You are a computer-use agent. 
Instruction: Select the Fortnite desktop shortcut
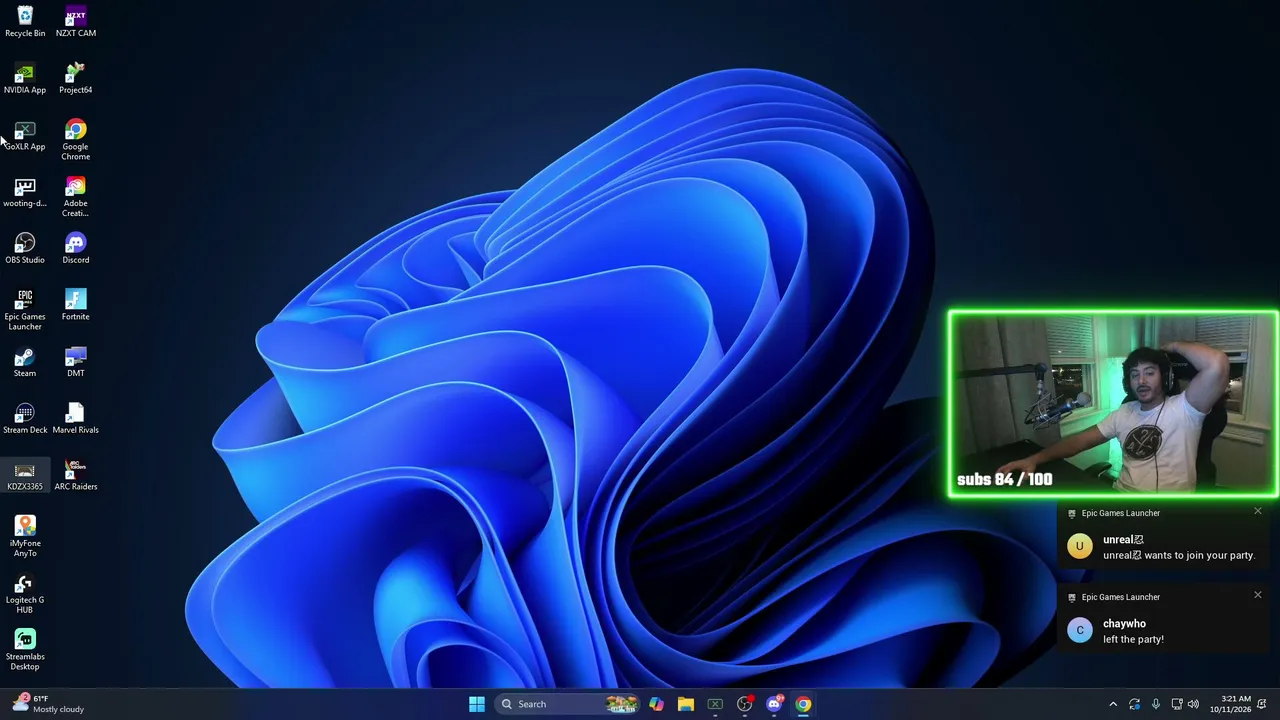pyautogui.click(x=75, y=306)
